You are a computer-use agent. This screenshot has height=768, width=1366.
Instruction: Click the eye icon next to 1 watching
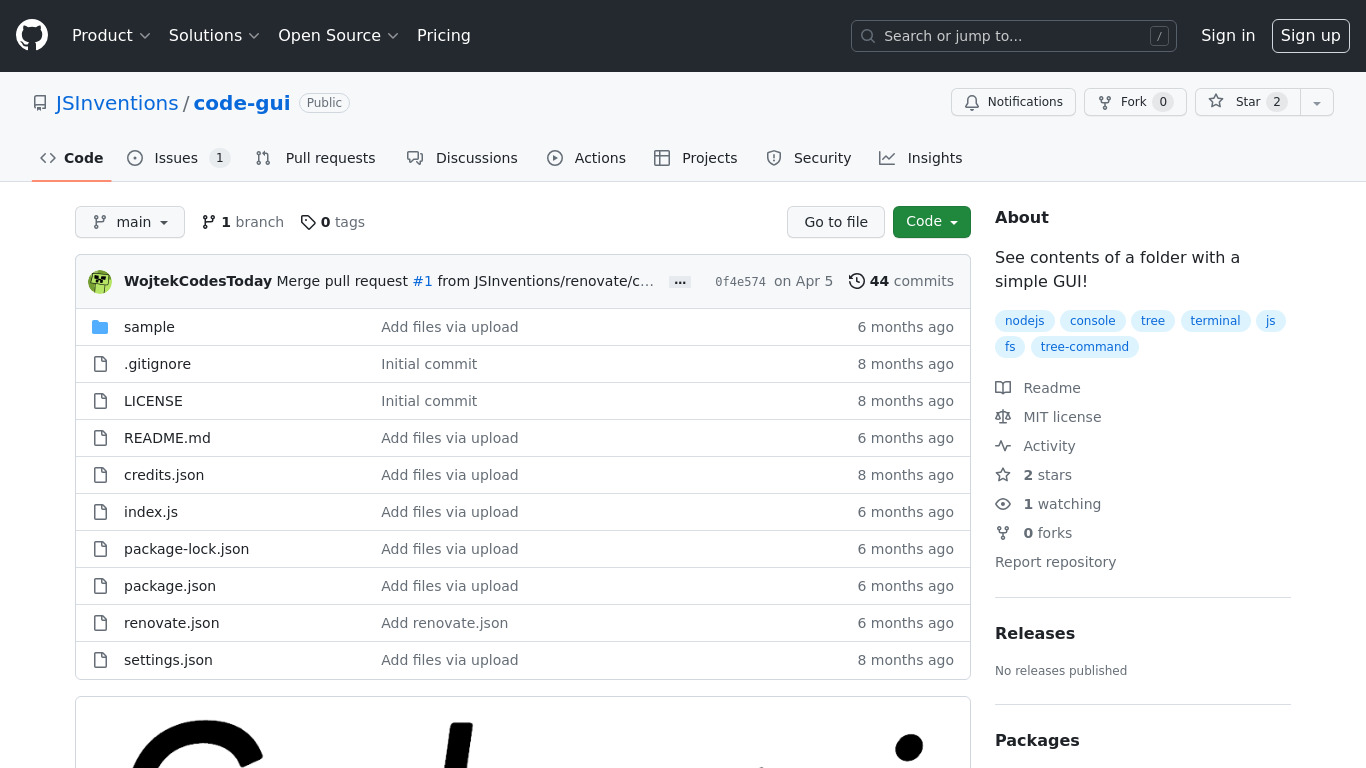coord(1003,504)
